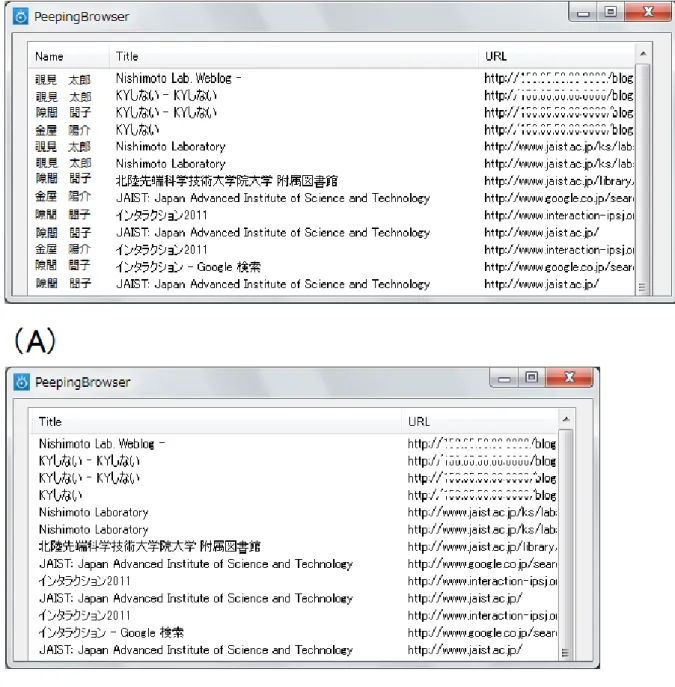Minimize the two-column PeepingBrowser window
This screenshot has width=675, height=687.
point(504,379)
